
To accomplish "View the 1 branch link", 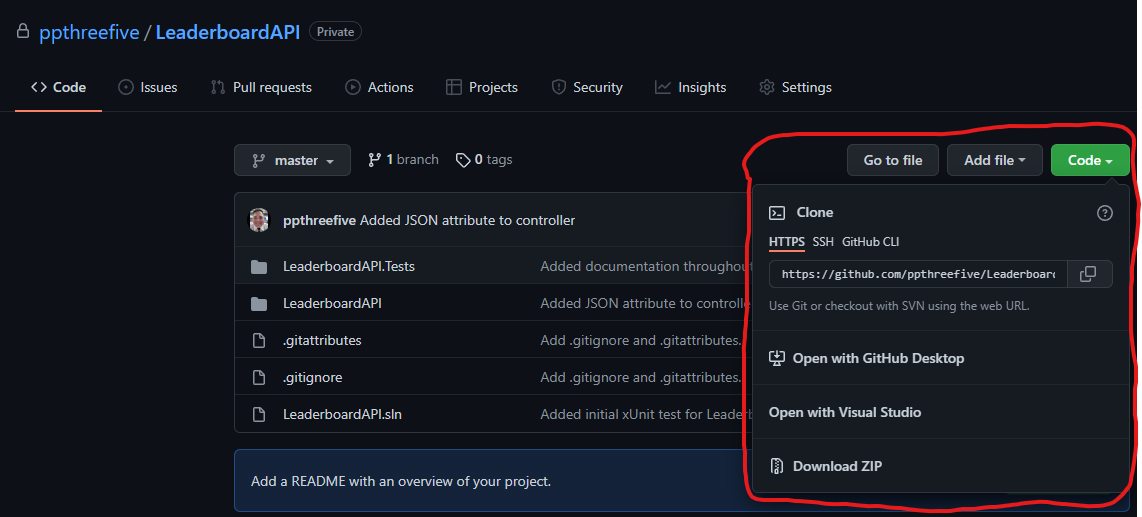I will [x=403, y=159].
